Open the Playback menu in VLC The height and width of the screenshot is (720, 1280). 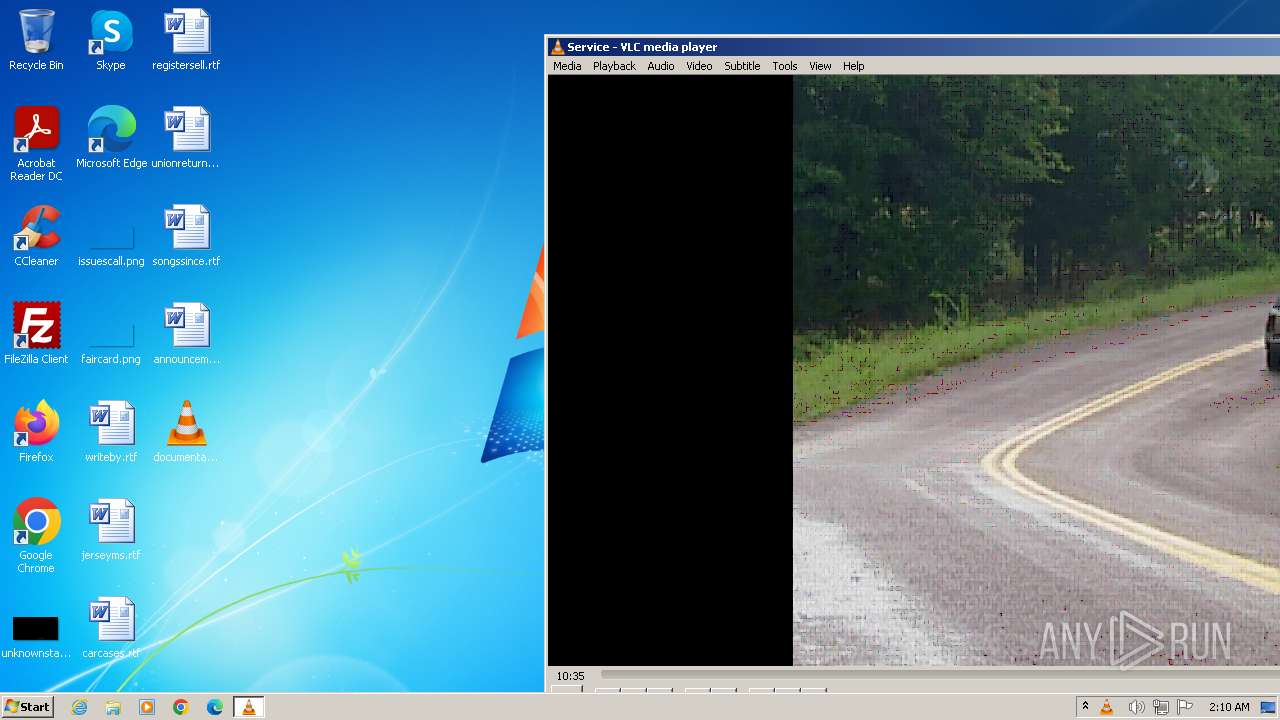[x=614, y=66]
